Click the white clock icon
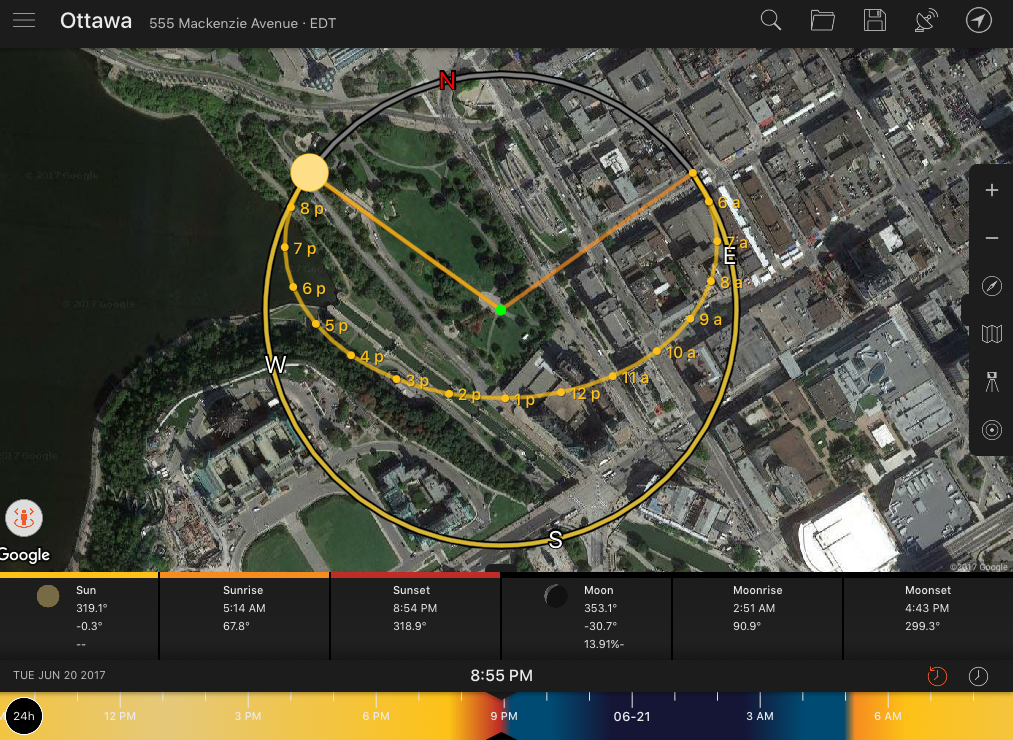 (978, 676)
